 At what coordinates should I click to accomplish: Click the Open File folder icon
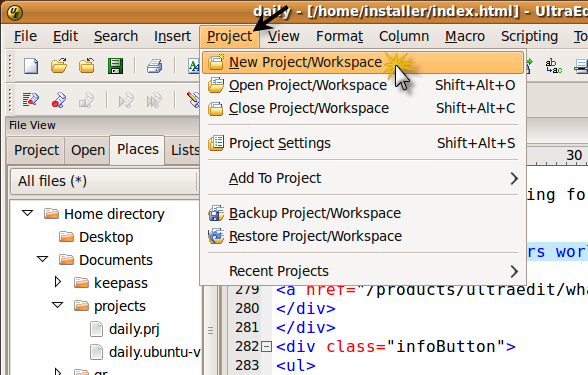[59, 66]
